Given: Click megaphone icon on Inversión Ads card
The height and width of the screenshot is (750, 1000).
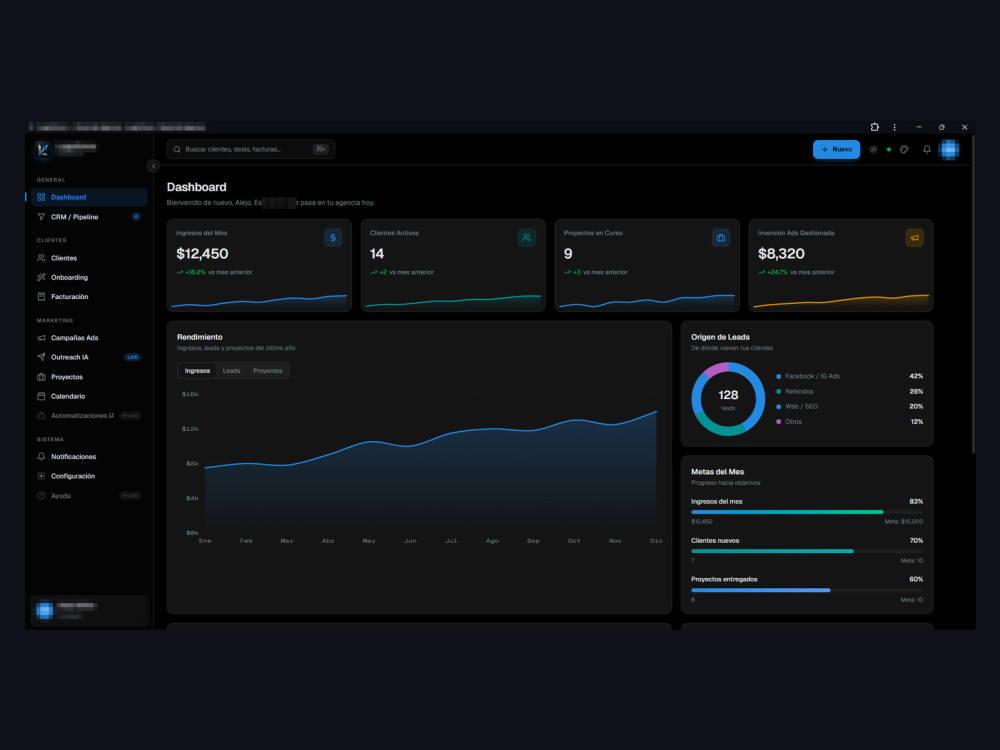Looking at the screenshot, I should (915, 238).
